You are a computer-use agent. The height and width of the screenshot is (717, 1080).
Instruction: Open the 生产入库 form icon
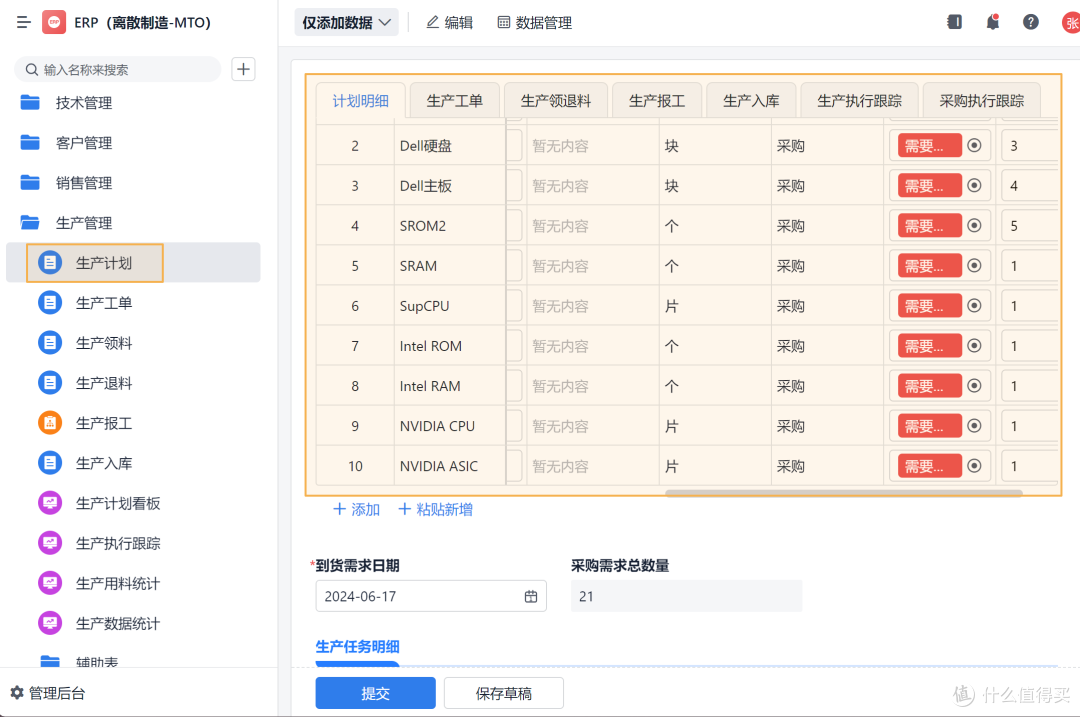click(50, 463)
